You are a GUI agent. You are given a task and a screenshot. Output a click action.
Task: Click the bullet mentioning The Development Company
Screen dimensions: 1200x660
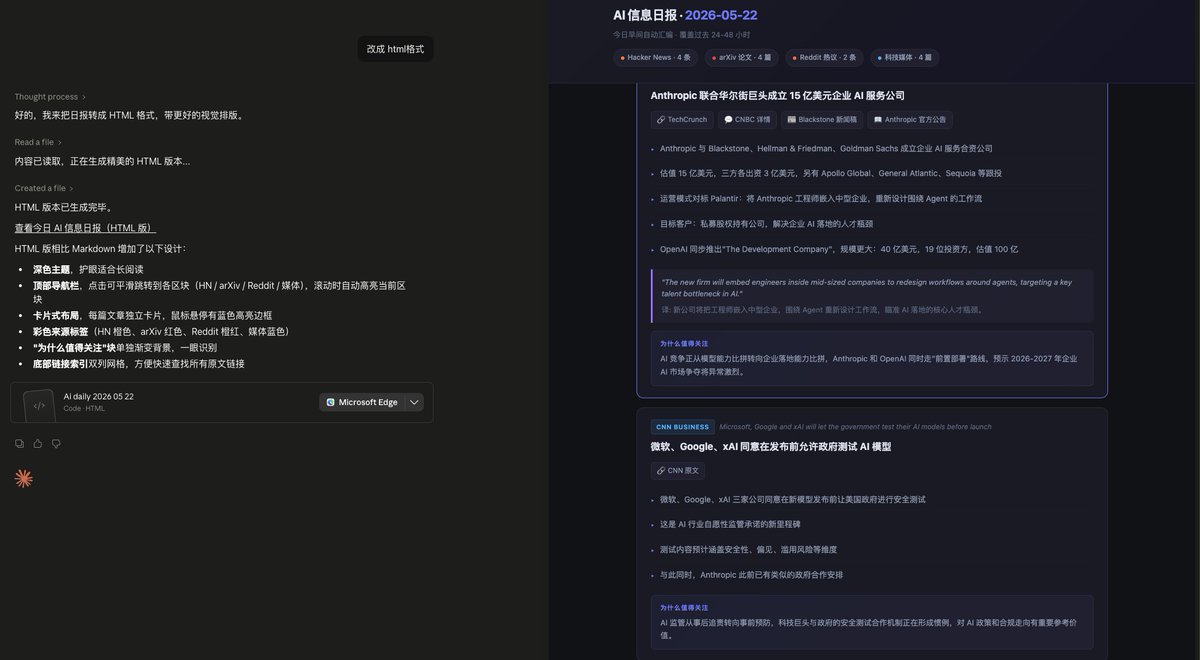(838, 249)
